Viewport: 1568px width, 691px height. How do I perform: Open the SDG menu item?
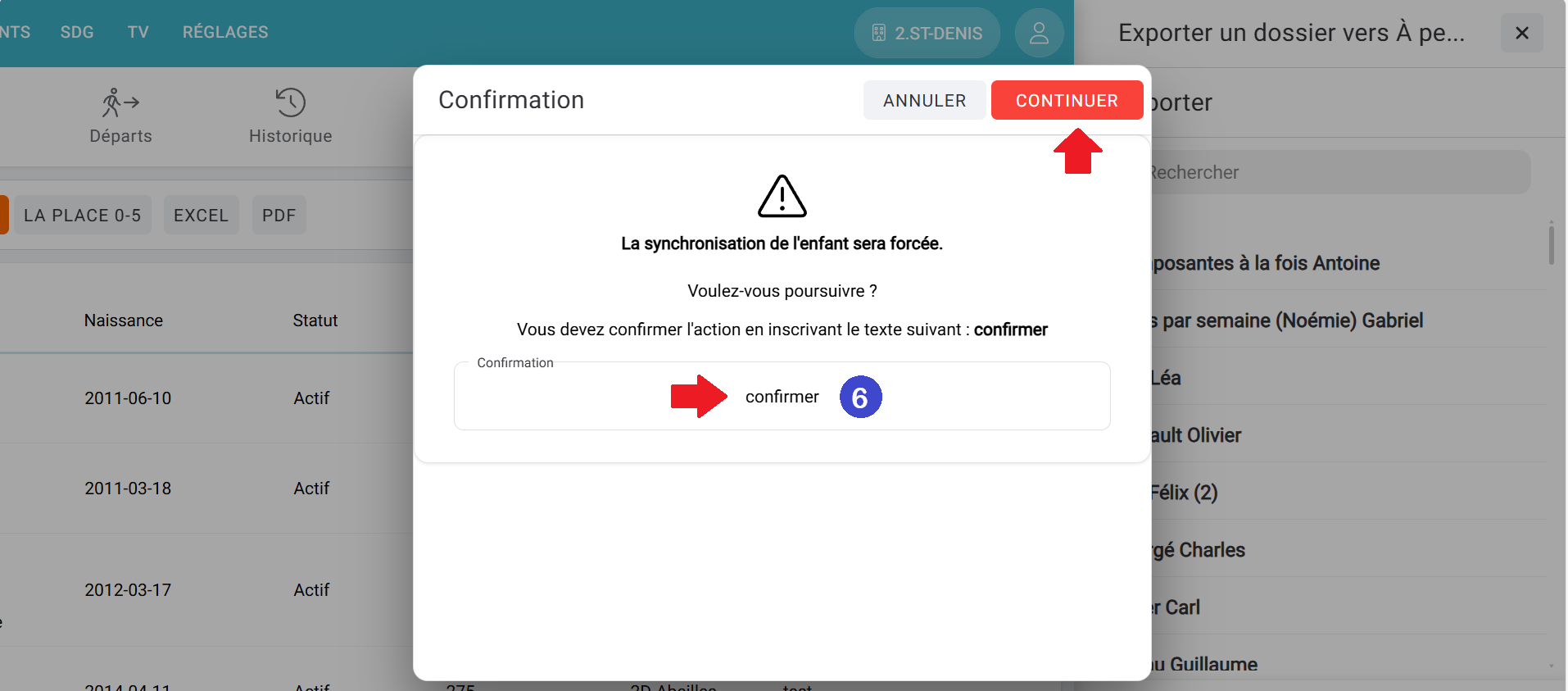point(77,32)
